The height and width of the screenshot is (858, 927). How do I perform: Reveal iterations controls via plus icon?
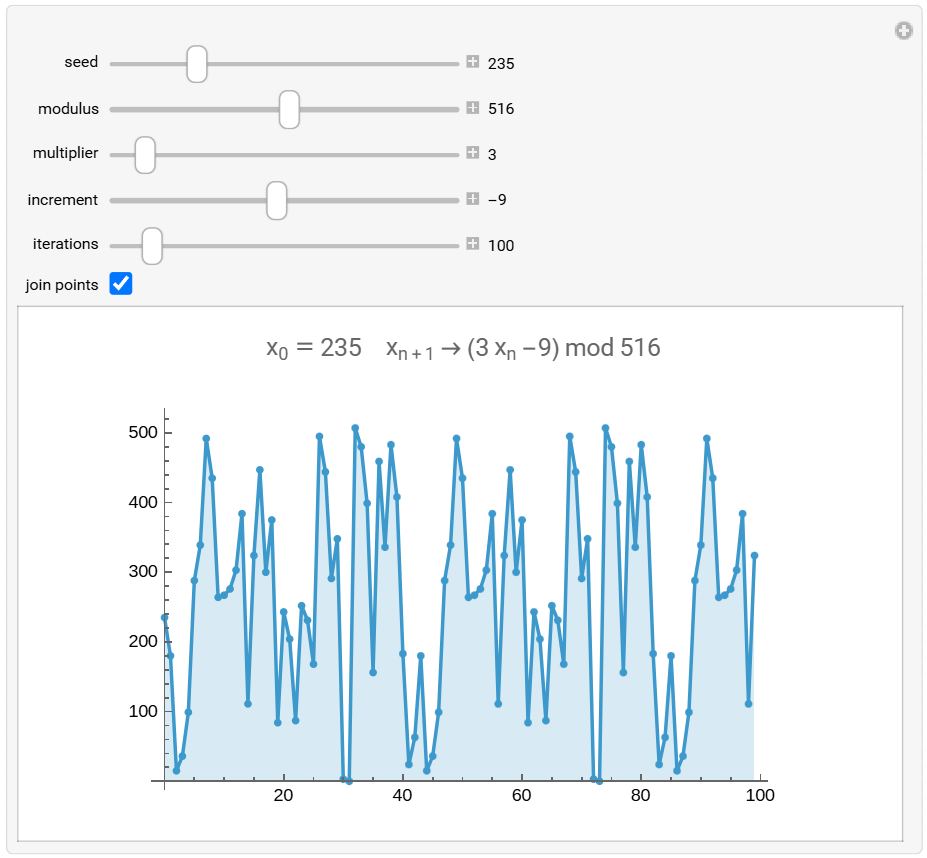472,245
